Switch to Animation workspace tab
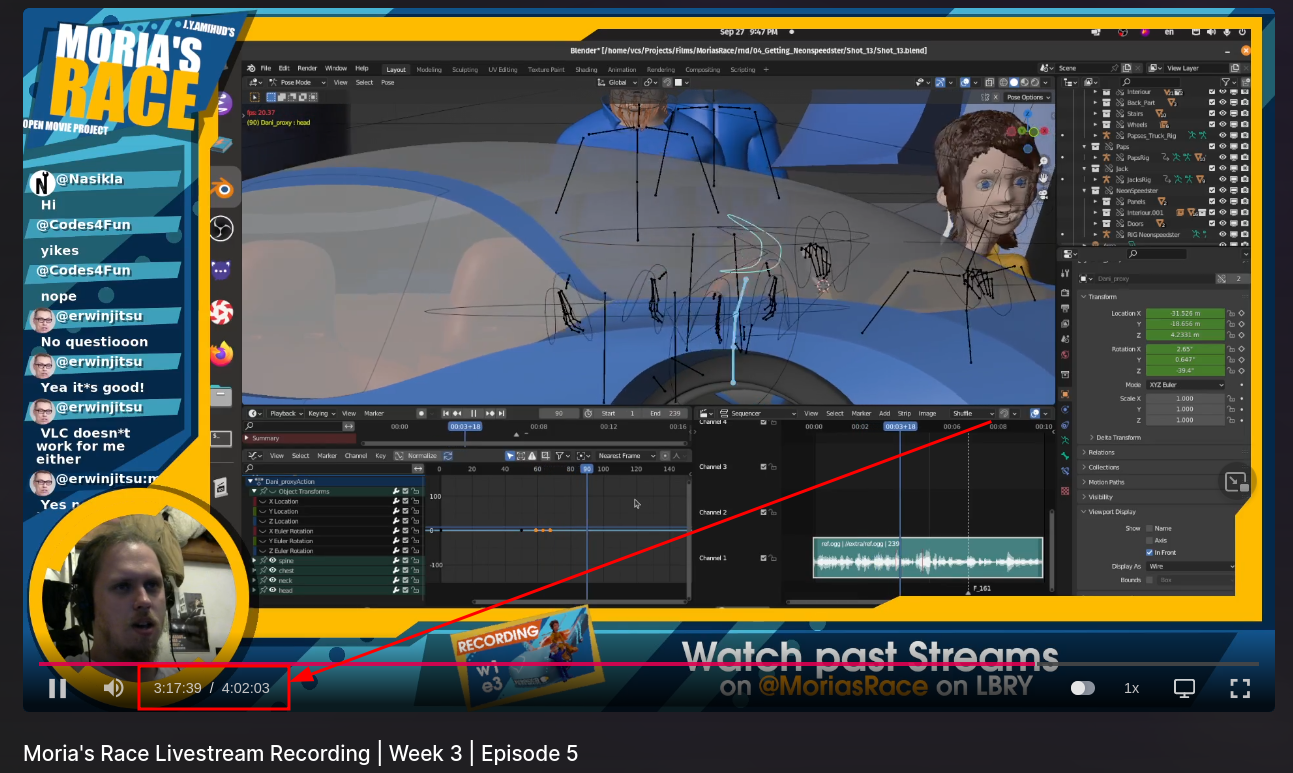Viewport: 1293px width, 773px height. (622, 70)
